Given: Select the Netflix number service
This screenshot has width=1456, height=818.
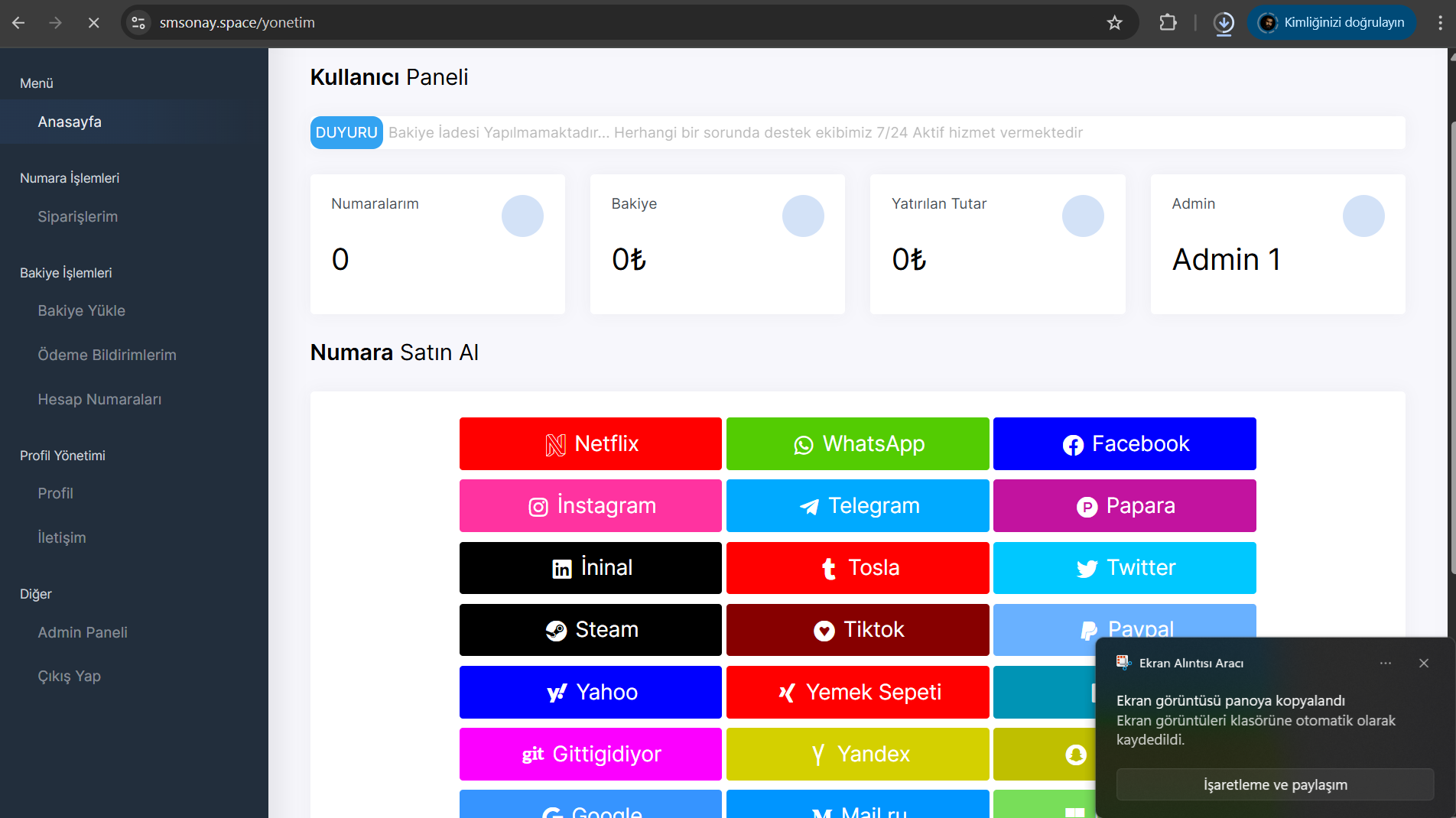Looking at the screenshot, I should pyautogui.click(x=590, y=444).
